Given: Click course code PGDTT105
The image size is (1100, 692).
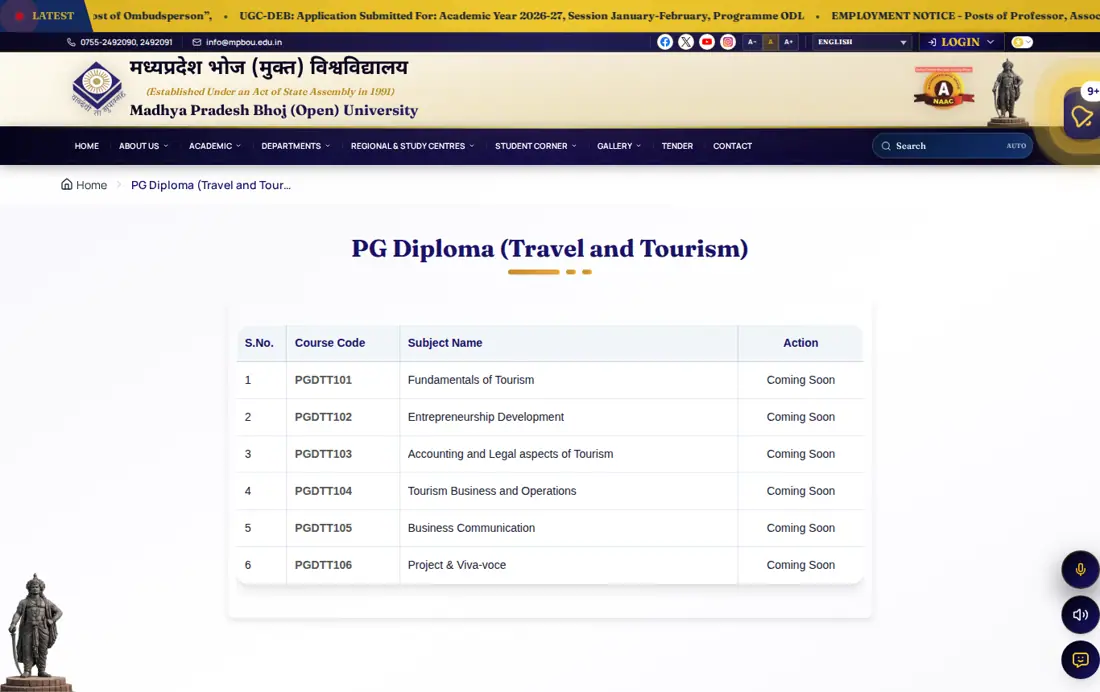Looking at the screenshot, I should click(323, 528).
